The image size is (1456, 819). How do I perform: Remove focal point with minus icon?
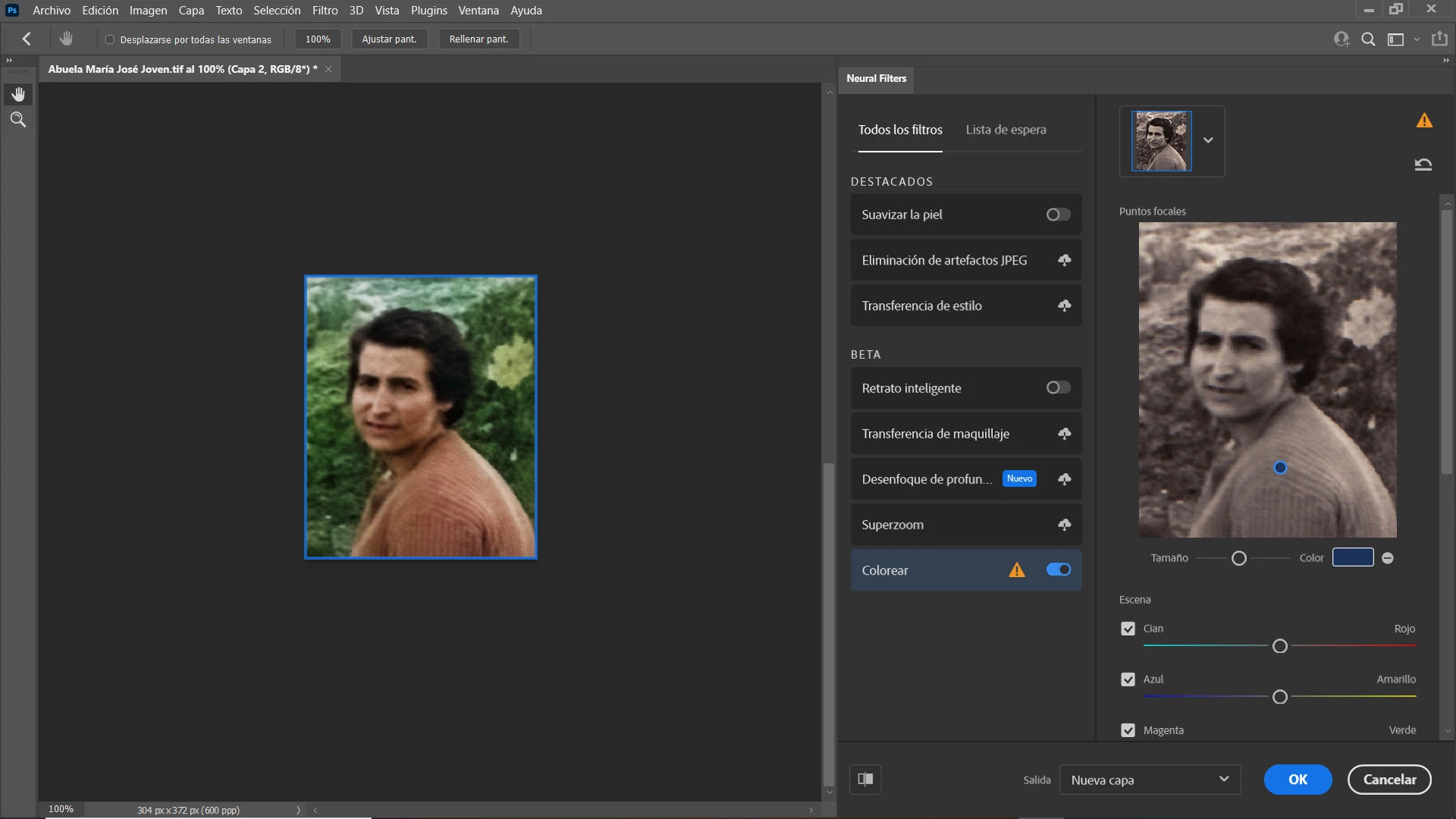click(x=1387, y=558)
